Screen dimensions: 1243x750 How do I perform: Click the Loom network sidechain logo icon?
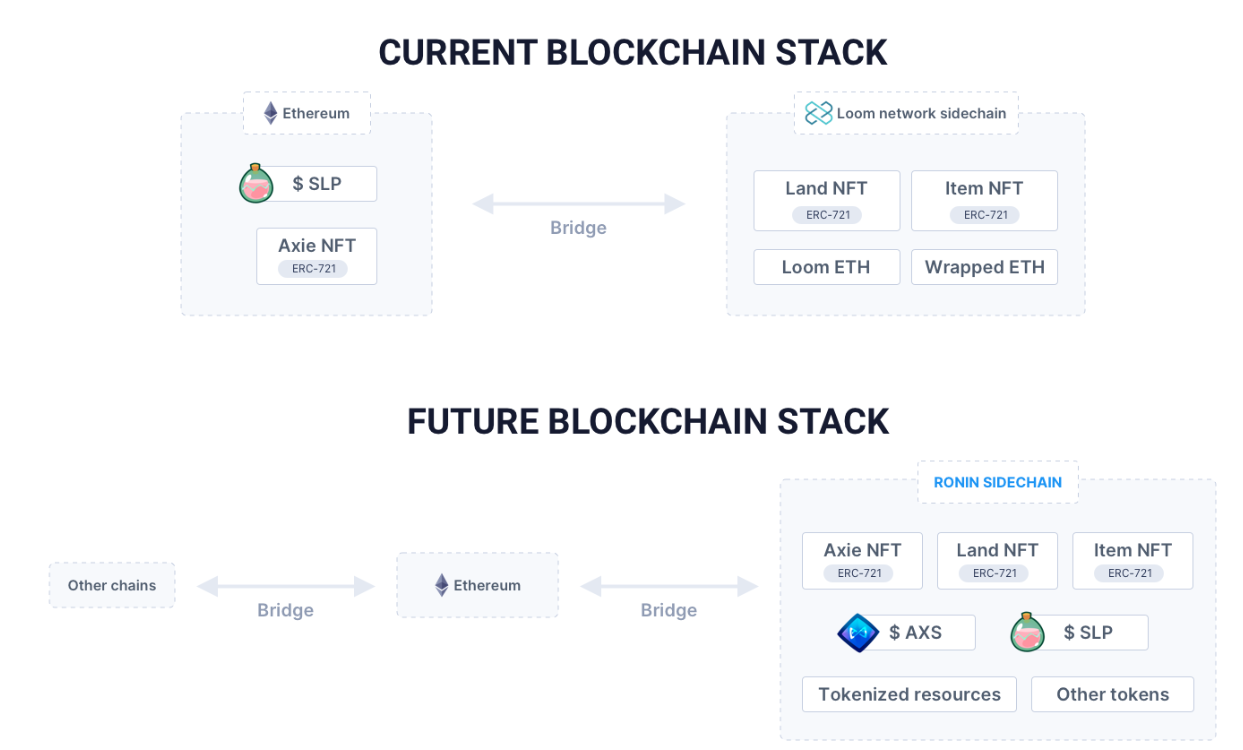(819, 113)
